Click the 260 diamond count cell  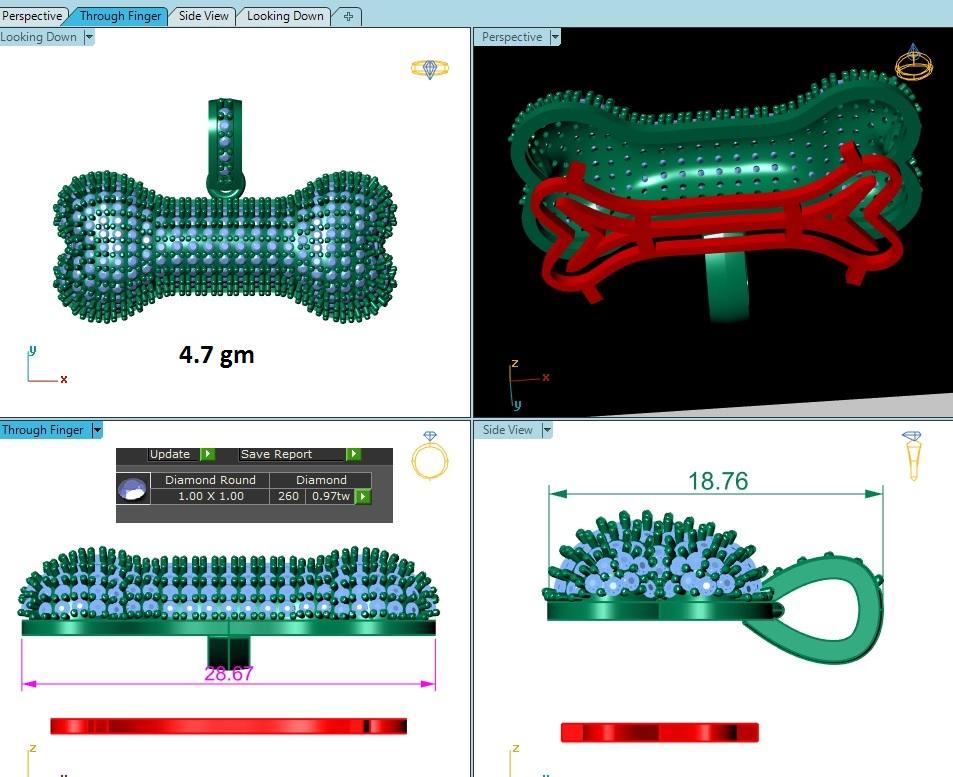coord(288,496)
